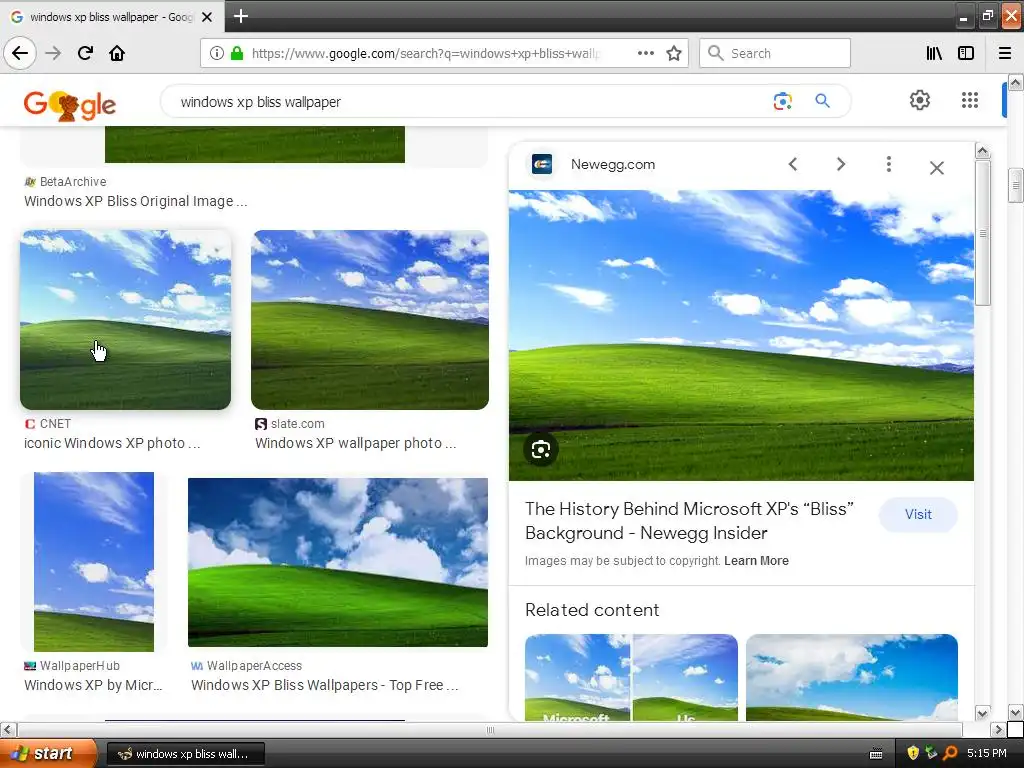Click the Visit button
Viewport: 1024px width, 768px height.
[x=918, y=515]
